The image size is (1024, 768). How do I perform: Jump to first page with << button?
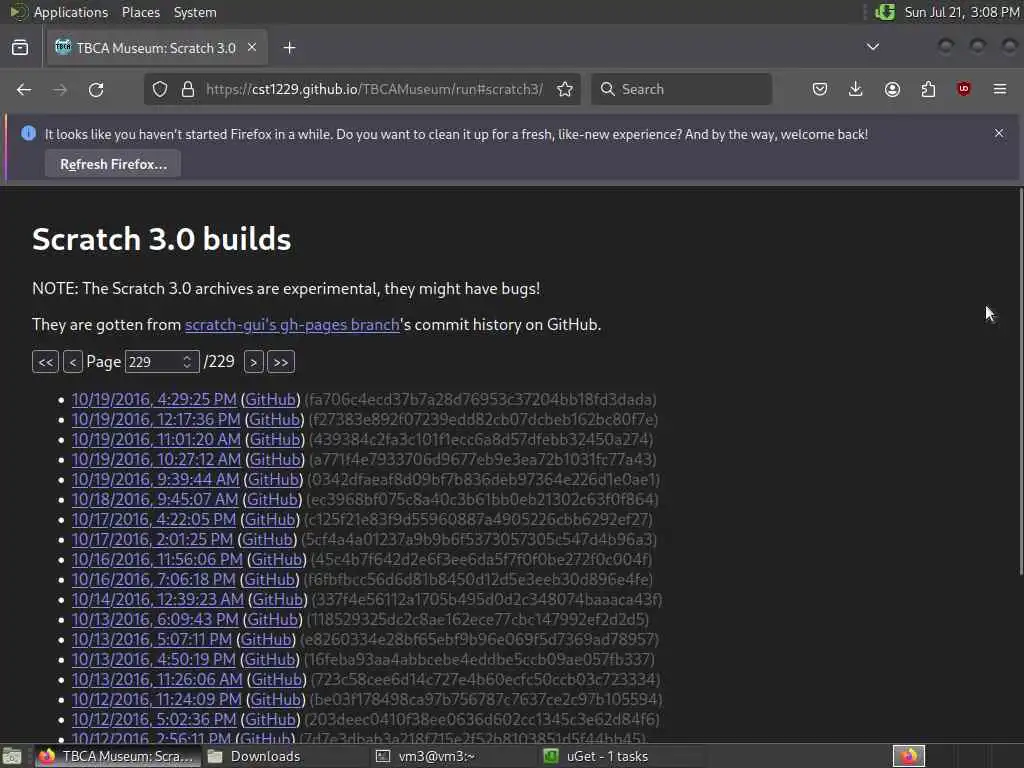pyautogui.click(x=45, y=362)
